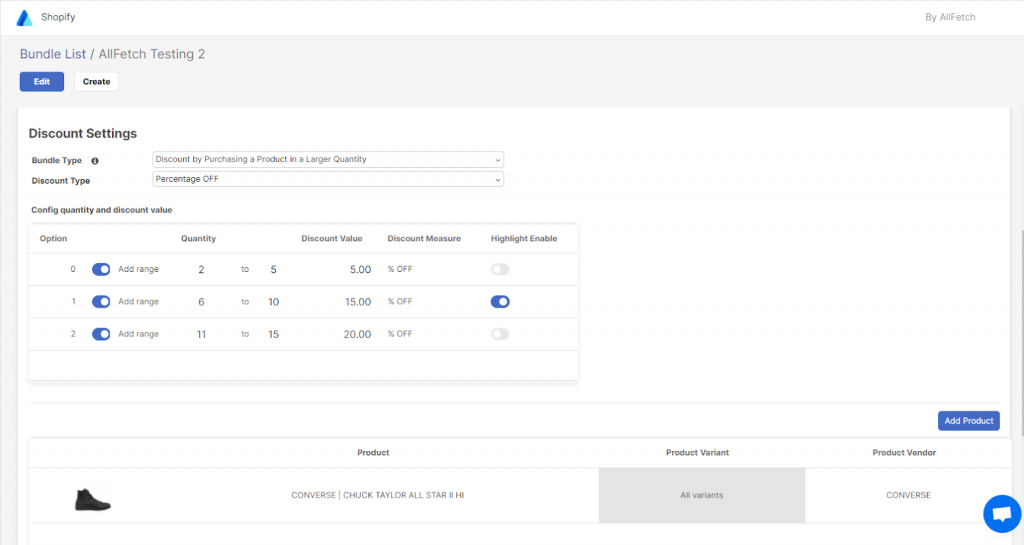This screenshot has width=1024, height=545.
Task: Disable highlight for the 6 to 10 range
Action: coord(500,301)
